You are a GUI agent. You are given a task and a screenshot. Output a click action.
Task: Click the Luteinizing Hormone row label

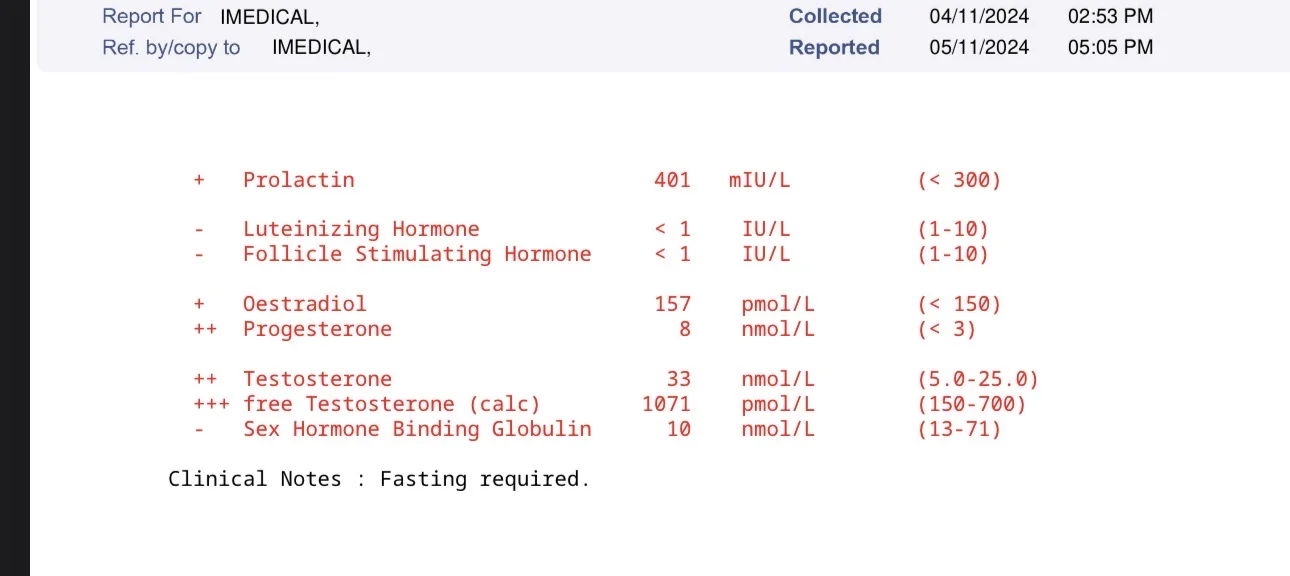click(x=361, y=229)
